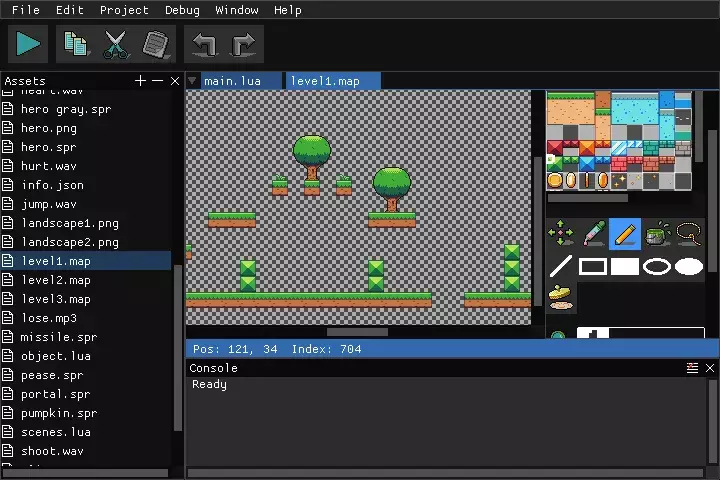Image resolution: width=720 pixels, height=480 pixels.
Task: Click the Undo arrow icon
Action: click(x=205, y=44)
